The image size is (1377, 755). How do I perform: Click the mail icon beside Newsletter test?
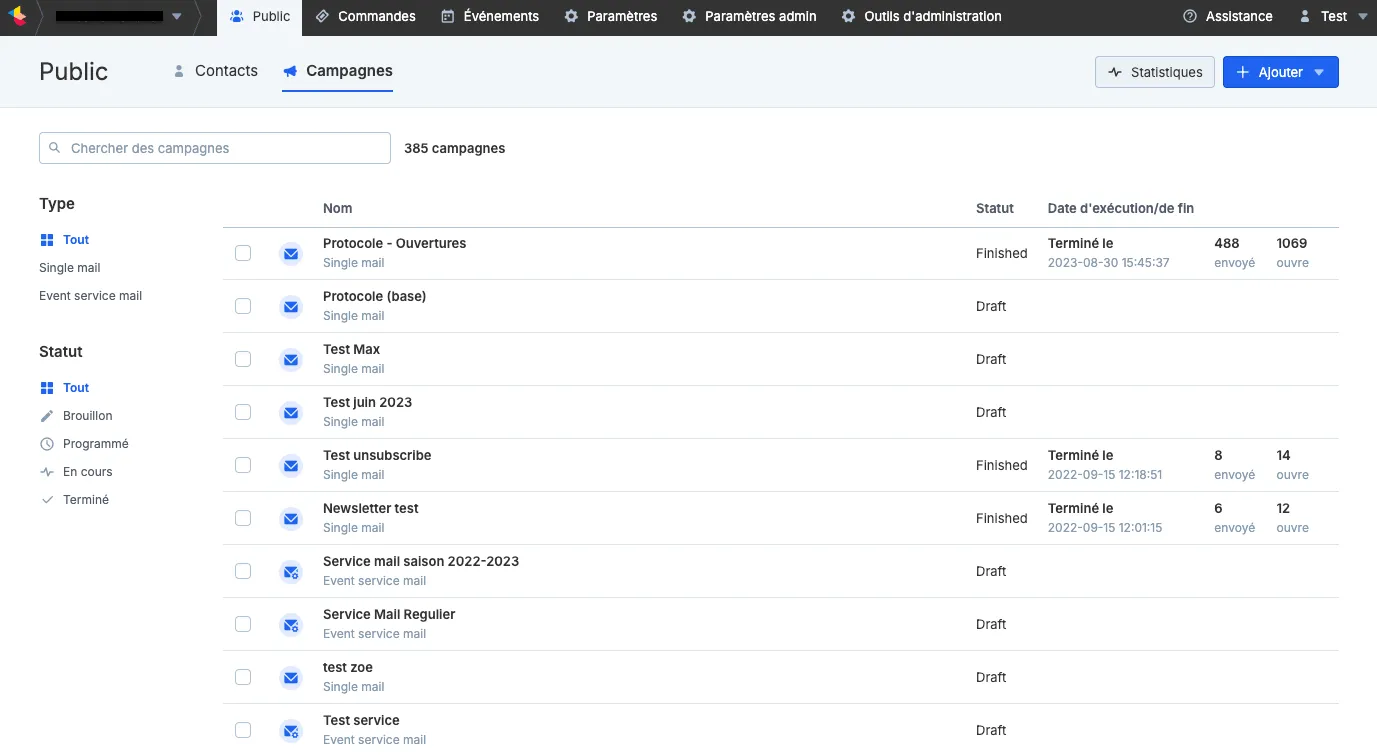click(291, 519)
